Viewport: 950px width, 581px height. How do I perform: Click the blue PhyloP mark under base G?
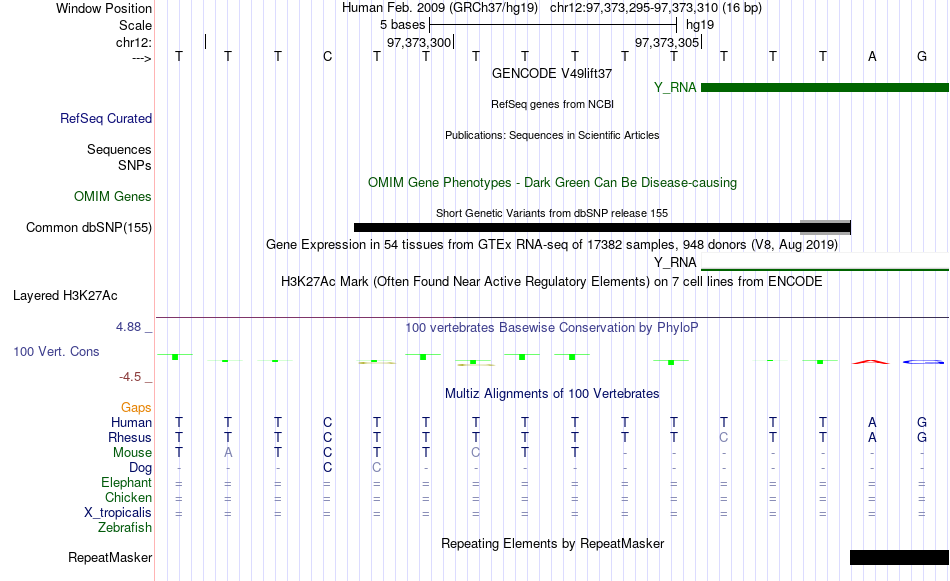click(x=923, y=362)
